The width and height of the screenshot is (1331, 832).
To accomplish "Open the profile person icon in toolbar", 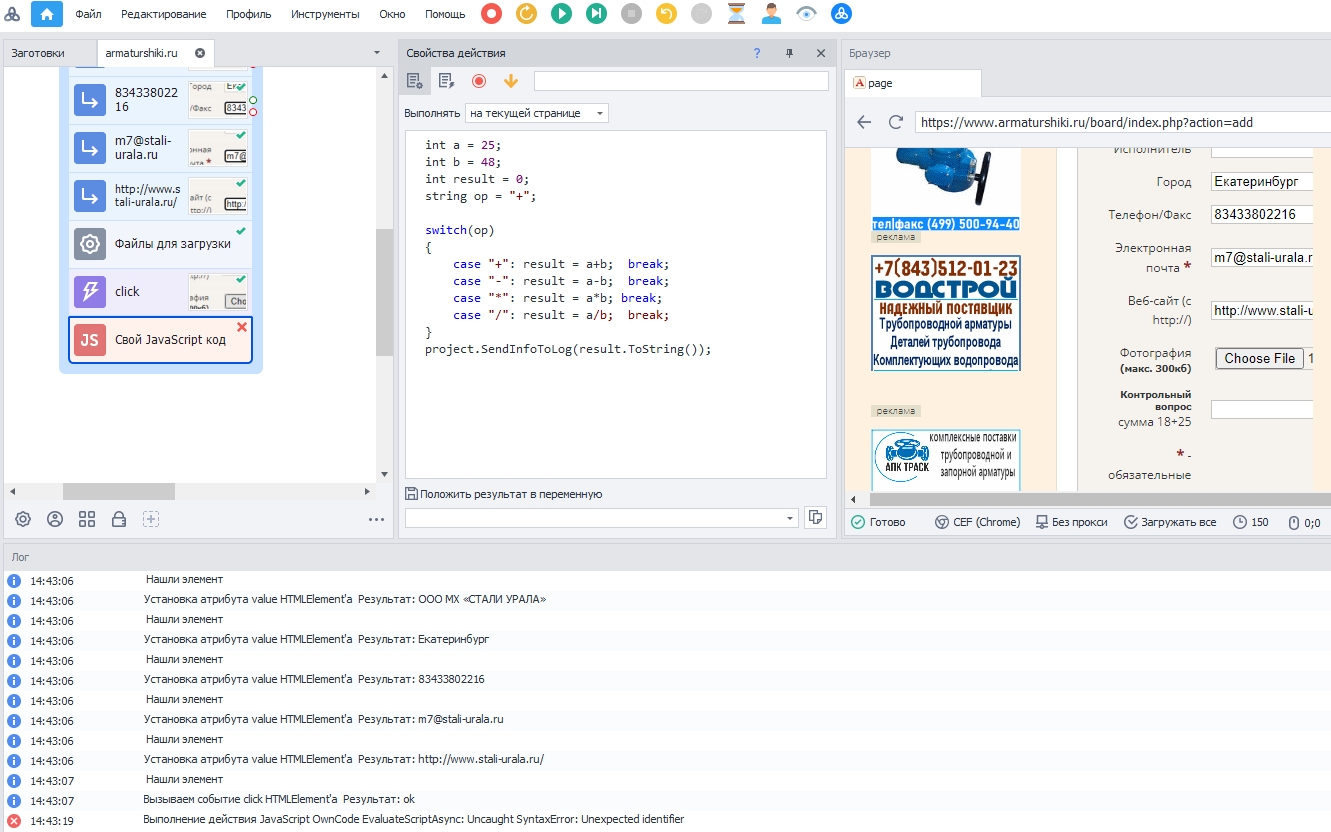I will pos(771,14).
